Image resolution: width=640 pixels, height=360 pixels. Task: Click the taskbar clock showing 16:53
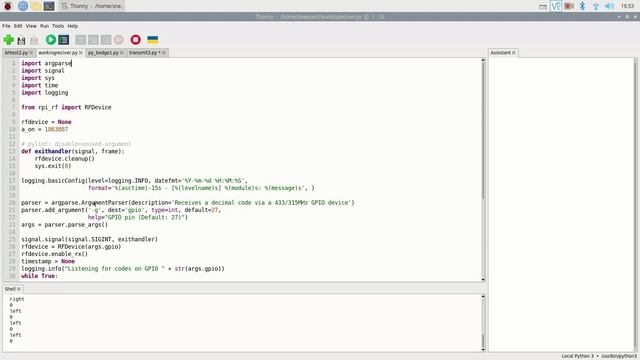[627, 6]
